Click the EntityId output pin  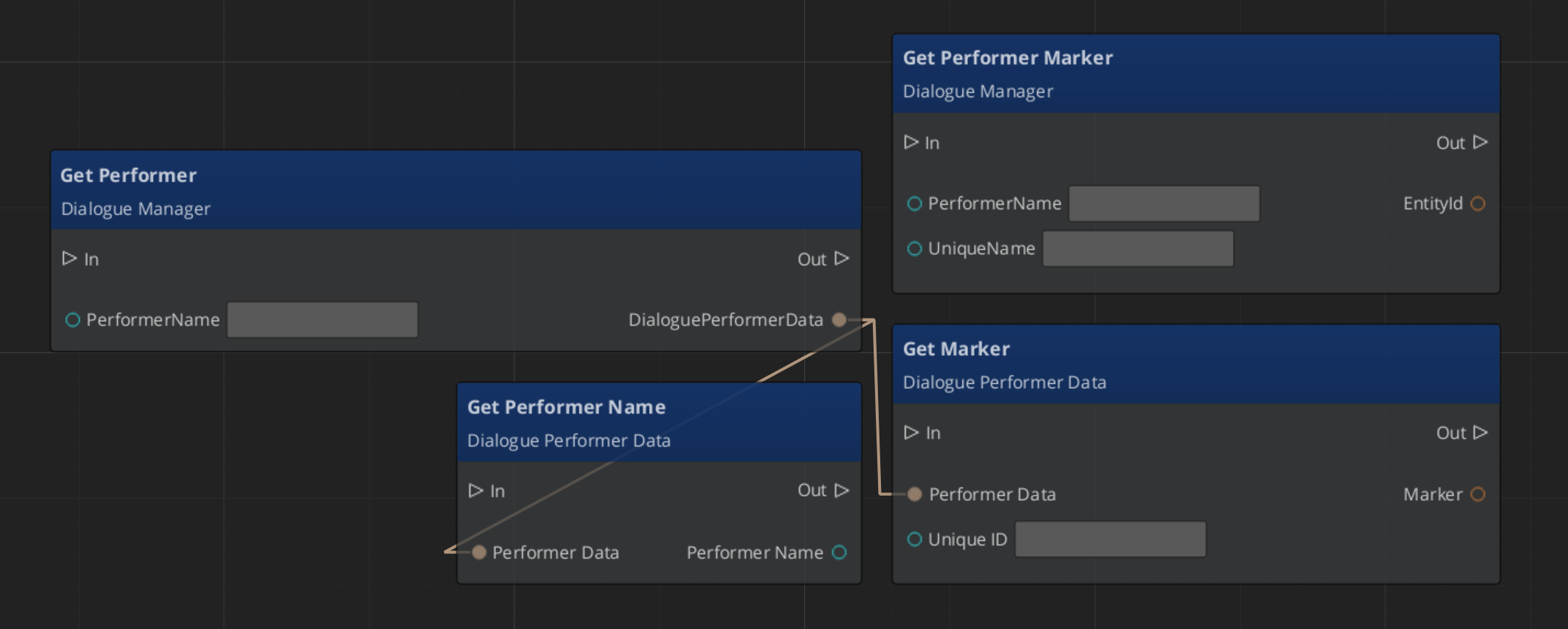[1477, 204]
